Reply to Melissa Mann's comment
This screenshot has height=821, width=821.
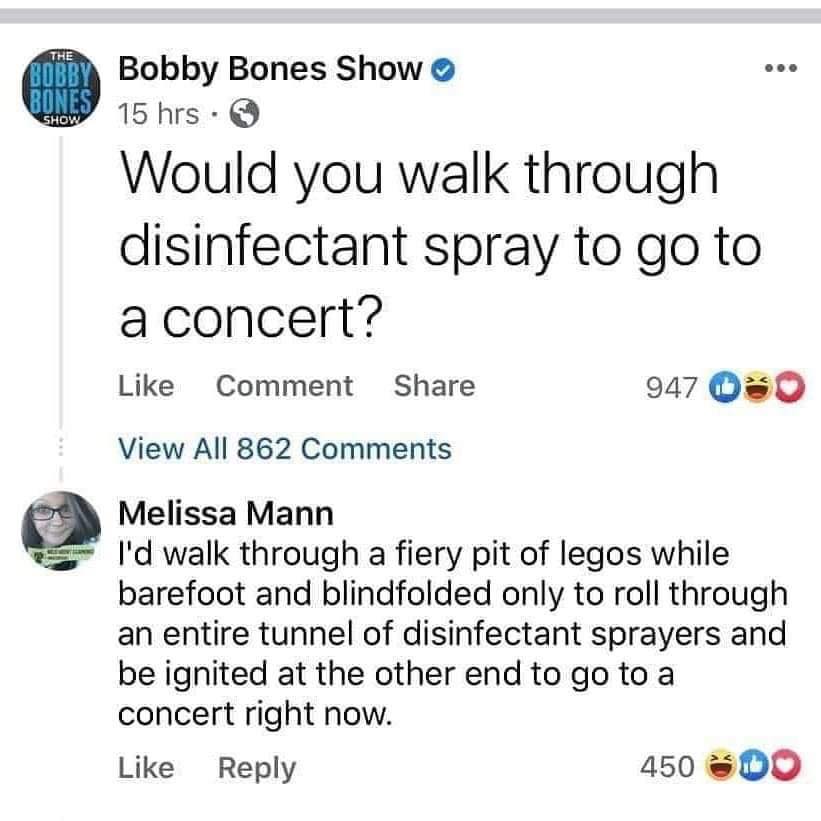pyautogui.click(x=257, y=767)
